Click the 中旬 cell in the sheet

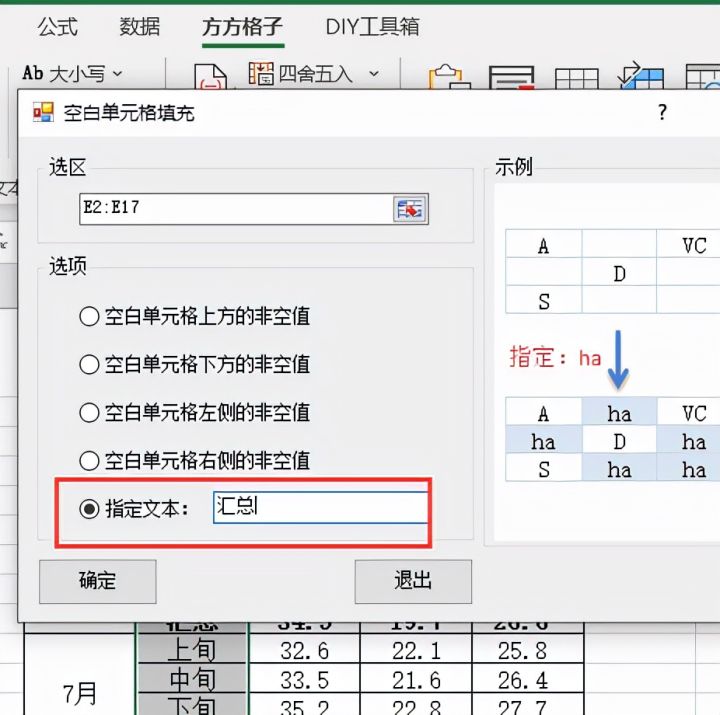tap(192, 678)
